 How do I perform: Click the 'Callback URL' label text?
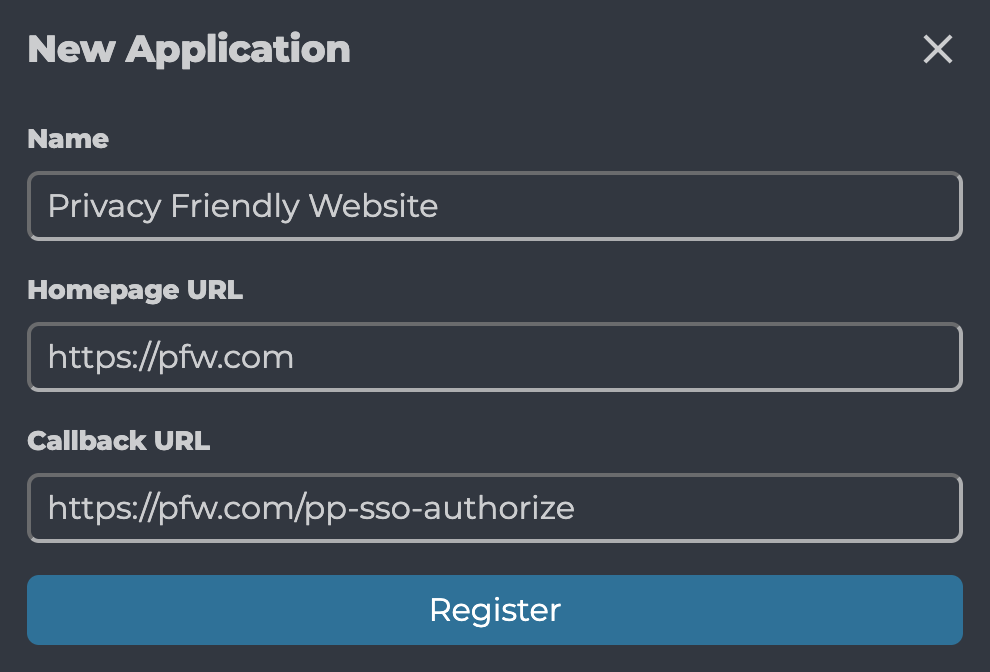click(118, 440)
